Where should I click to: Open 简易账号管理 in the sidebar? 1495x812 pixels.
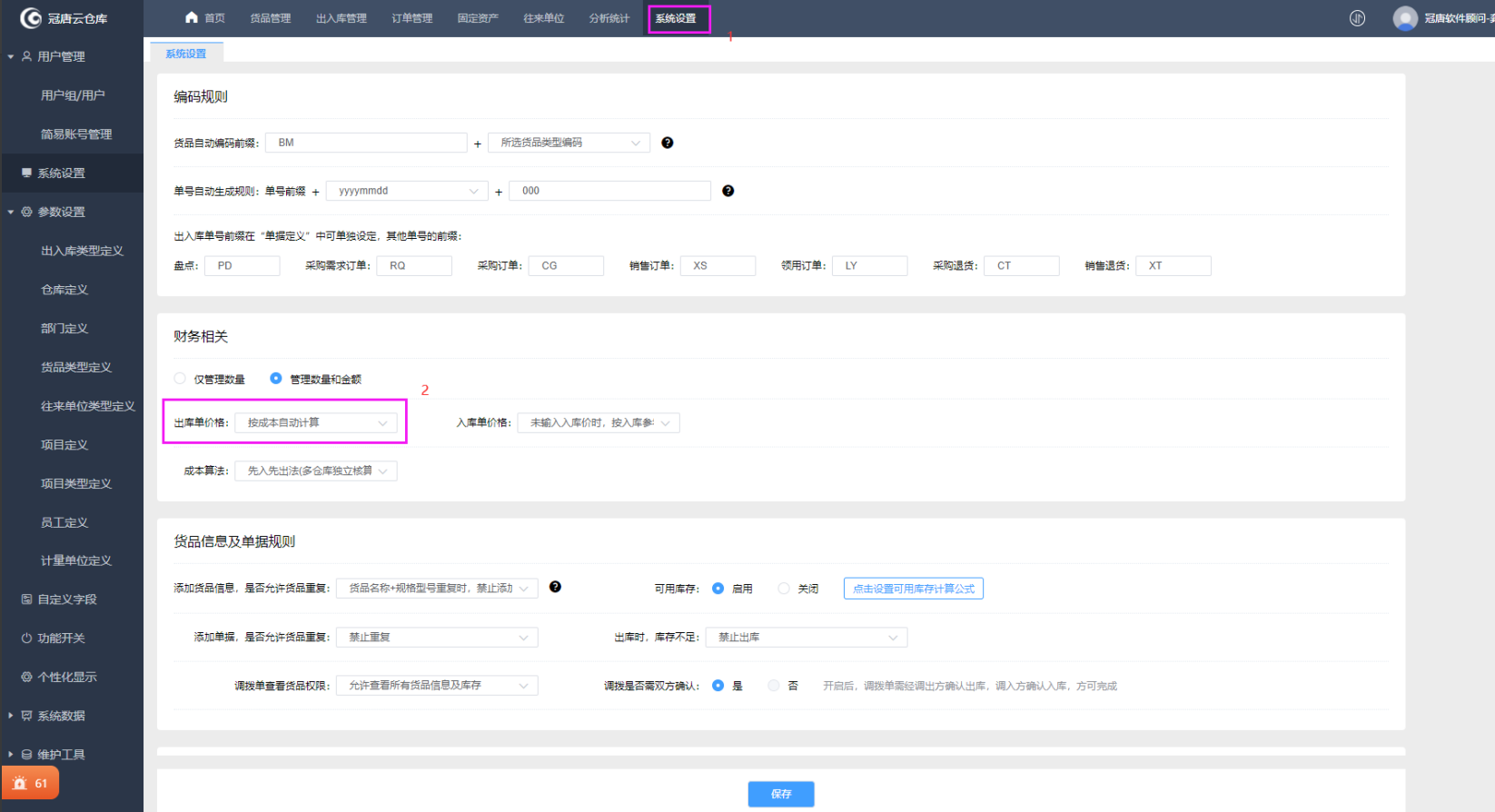76,134
